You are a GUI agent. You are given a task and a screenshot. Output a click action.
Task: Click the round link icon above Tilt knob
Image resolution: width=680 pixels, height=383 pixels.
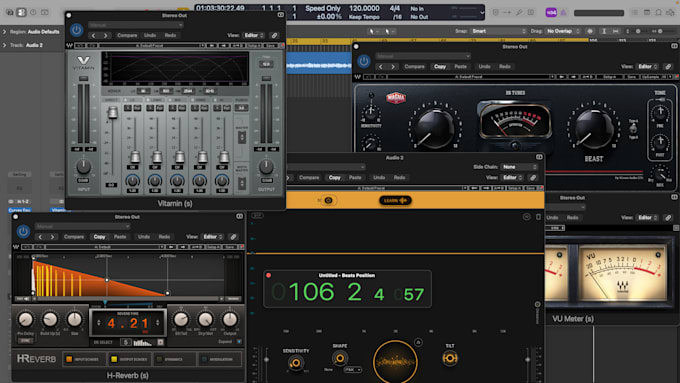coord(418,342)
